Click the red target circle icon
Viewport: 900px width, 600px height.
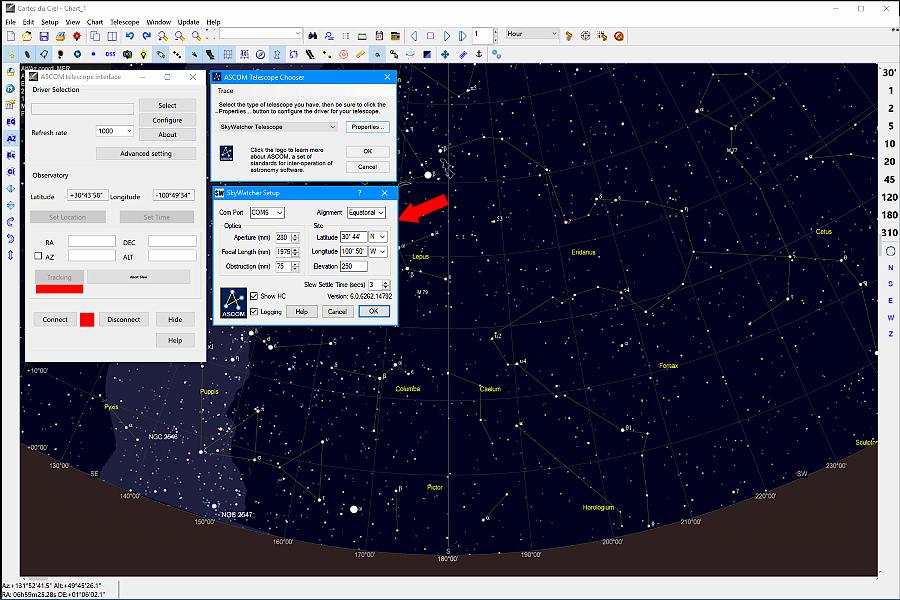(344, 55)
